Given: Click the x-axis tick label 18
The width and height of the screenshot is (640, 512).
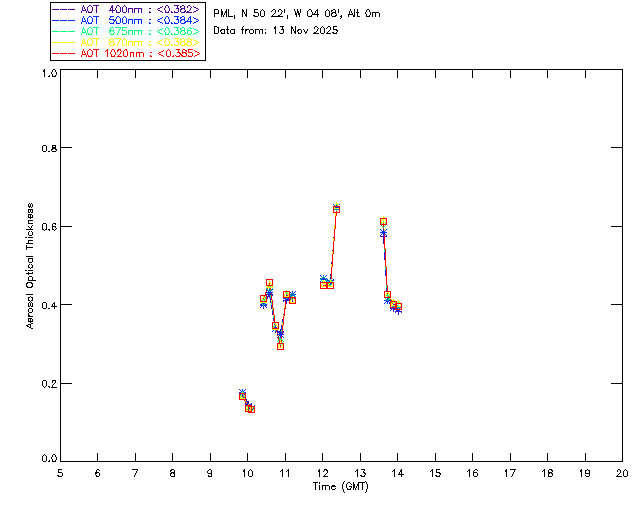Looking at the screenshot, I should [x=547, y=473].
